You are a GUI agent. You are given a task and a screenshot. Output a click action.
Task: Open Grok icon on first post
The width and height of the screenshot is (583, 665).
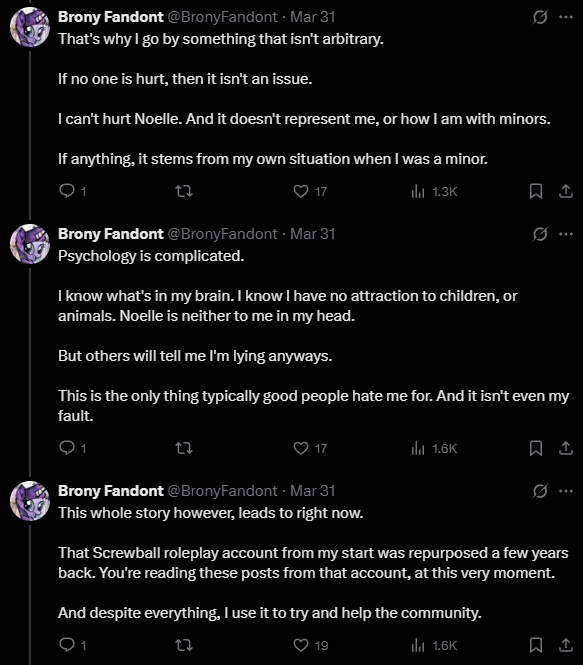(x=540, y=17)
